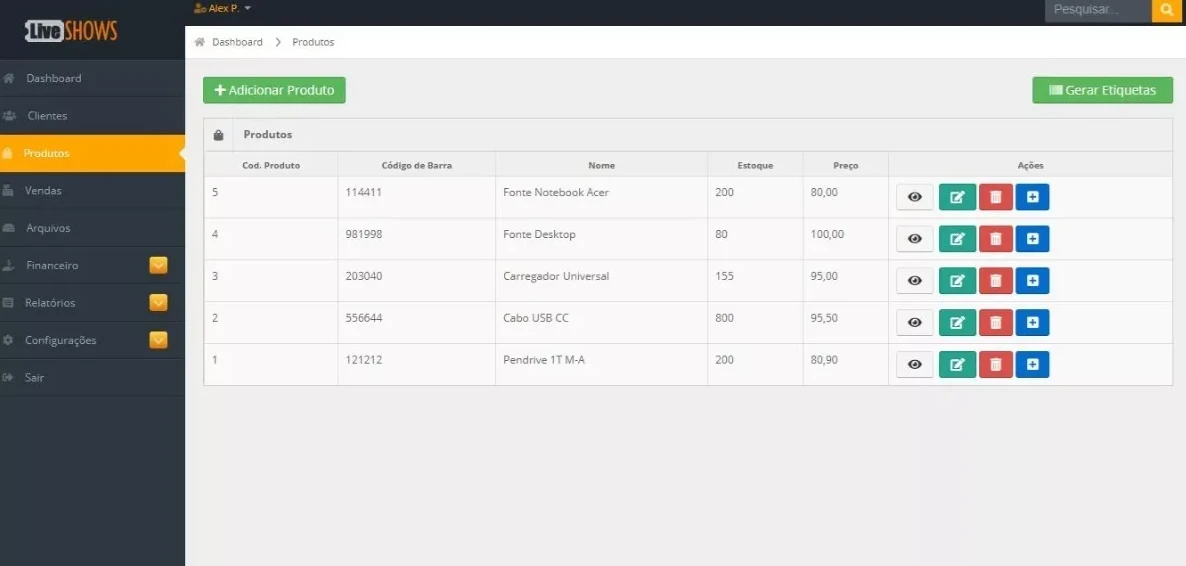
Task: View details of Fonte Notebook Acer
Action: click(x=914, y=198)
